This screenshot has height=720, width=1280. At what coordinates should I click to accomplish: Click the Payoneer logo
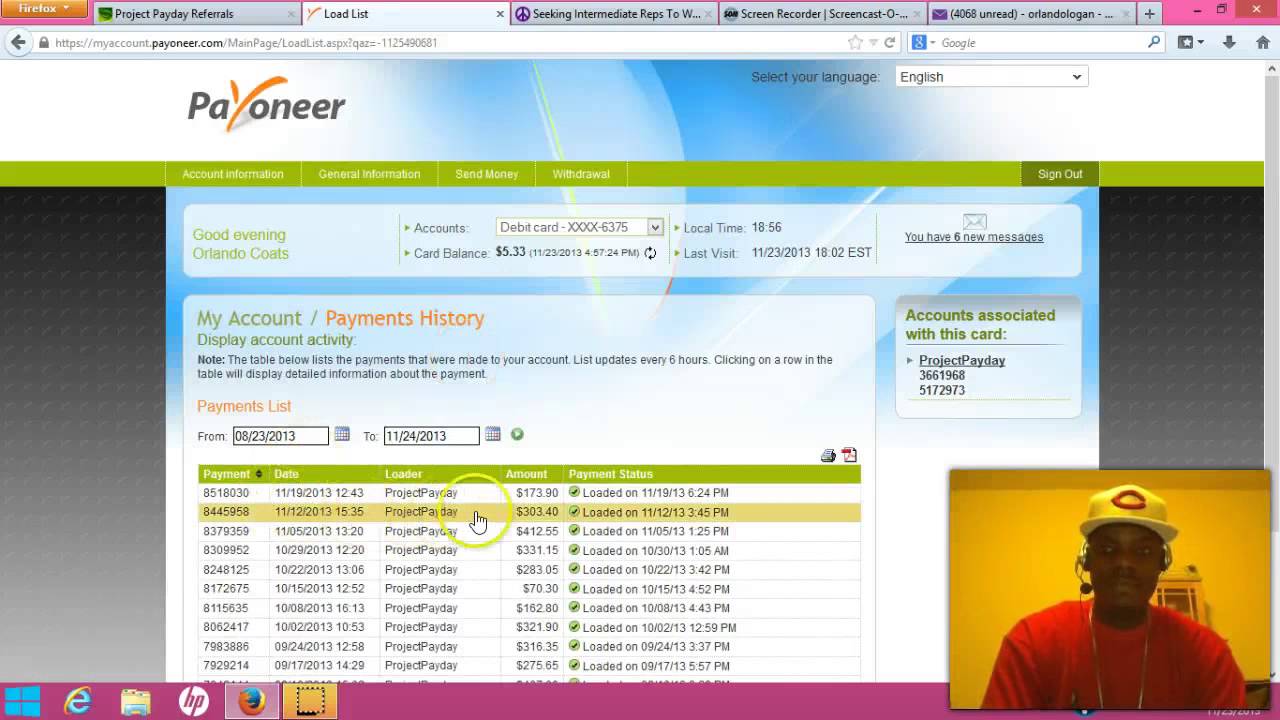[x=267, y=104]
